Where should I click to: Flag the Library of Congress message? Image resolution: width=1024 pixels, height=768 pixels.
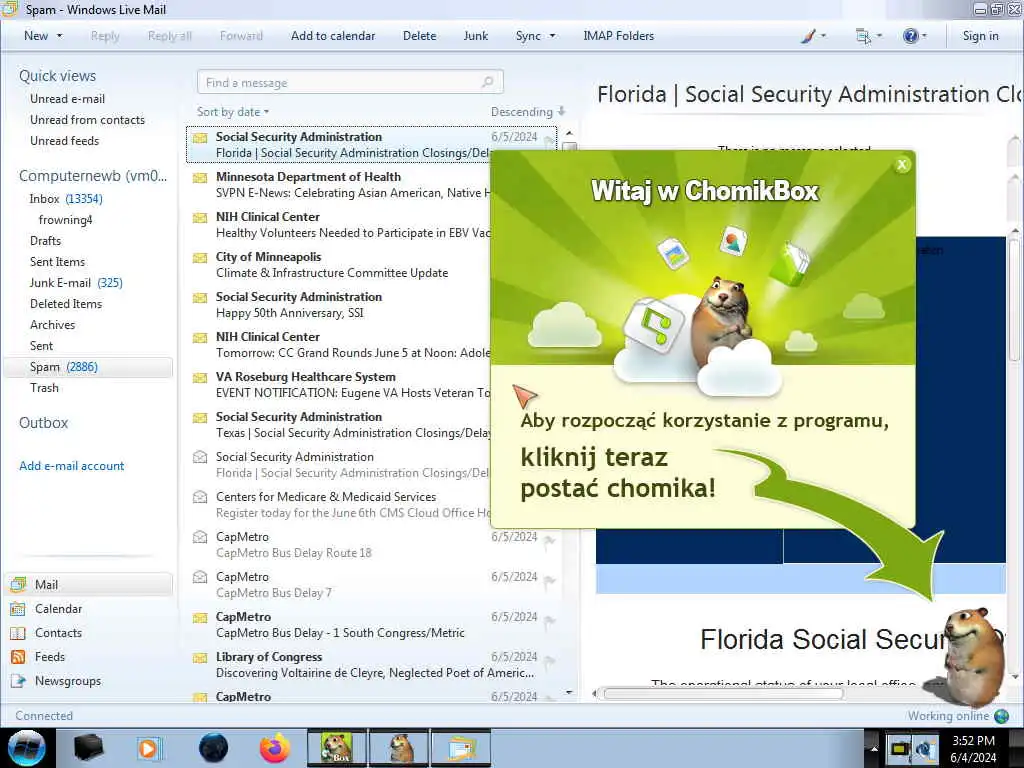[550, 660]
